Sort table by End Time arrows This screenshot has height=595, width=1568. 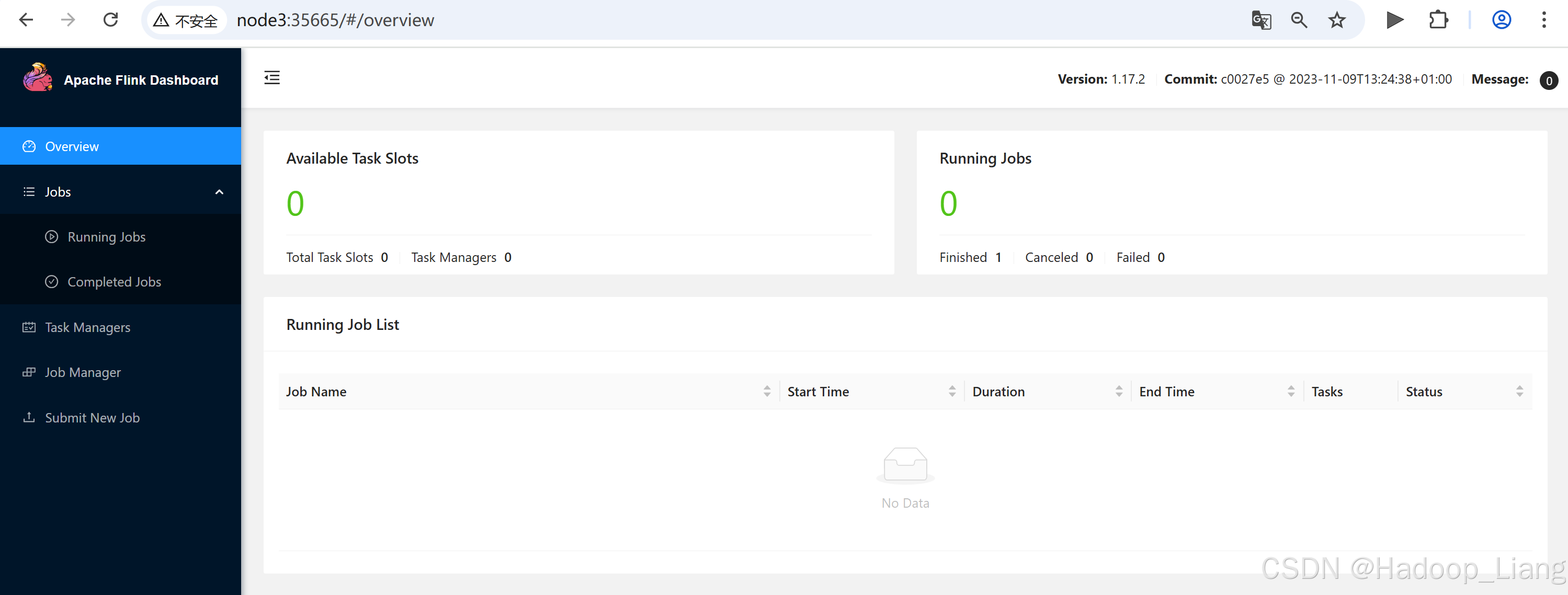point(1291,392)
